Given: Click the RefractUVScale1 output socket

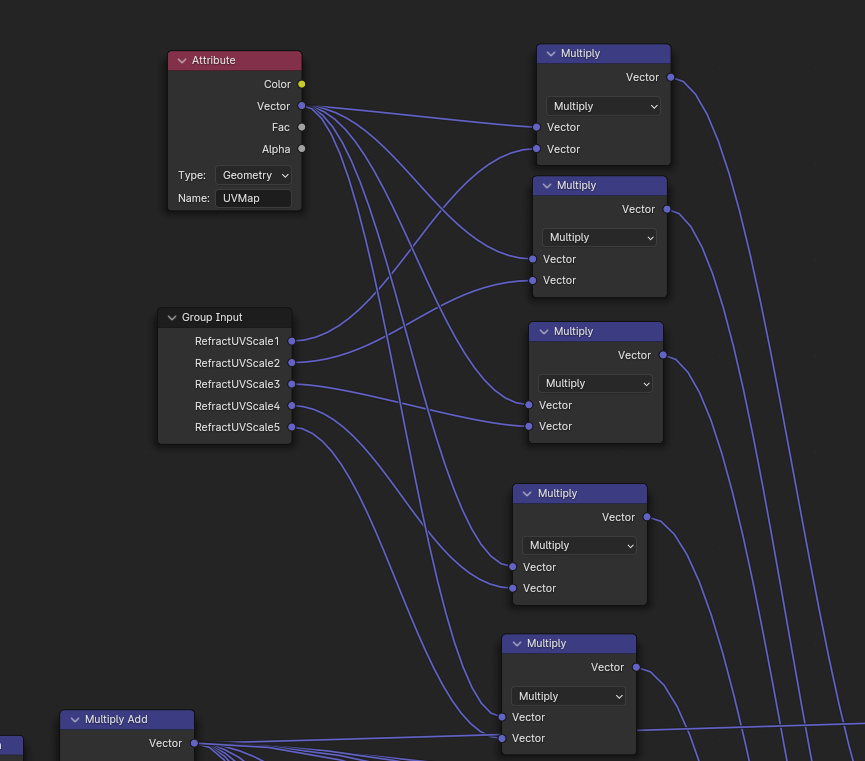Looking at the screenshot, I should coord(292,341).
